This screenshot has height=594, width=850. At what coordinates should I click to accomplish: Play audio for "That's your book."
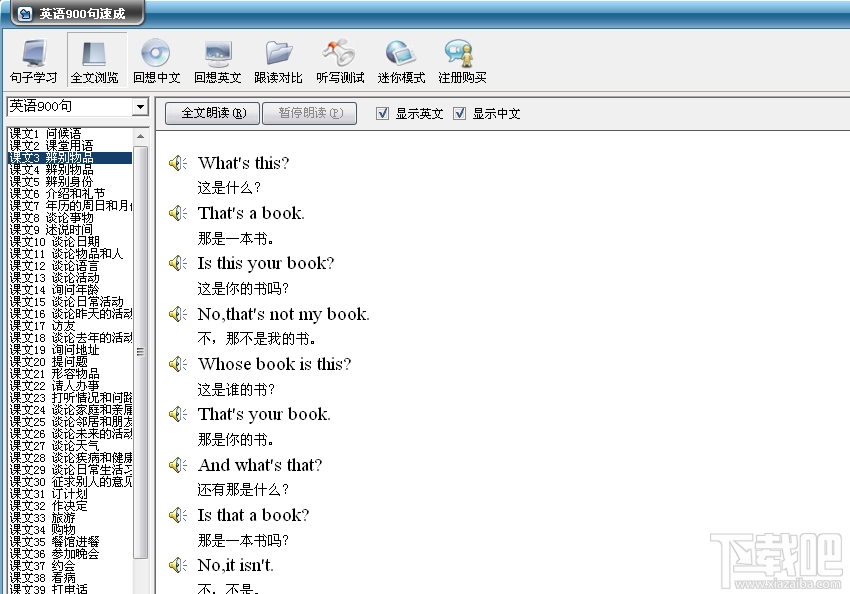coord(177,414)
